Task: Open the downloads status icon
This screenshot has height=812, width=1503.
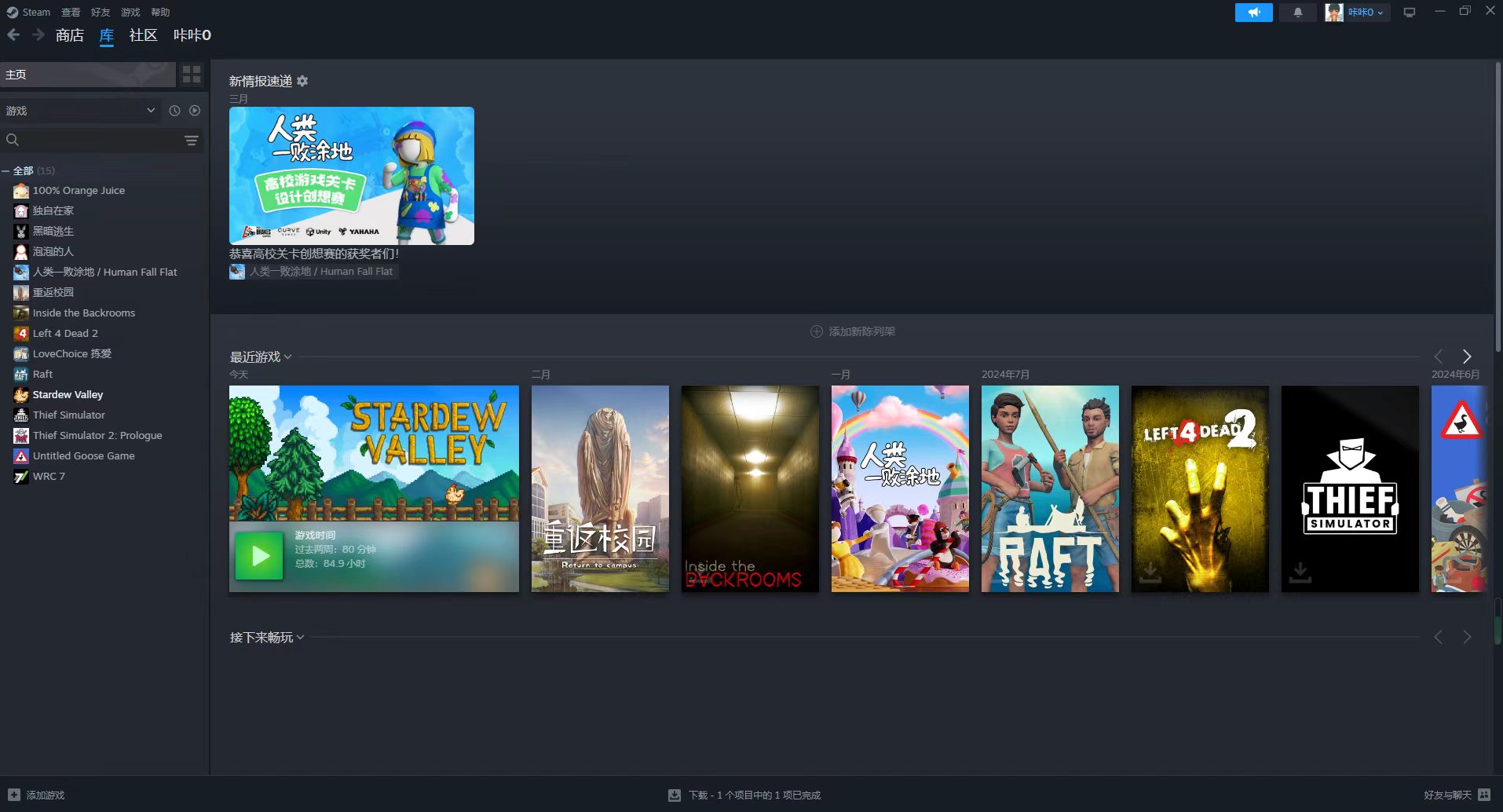Action: click(675, 795)
